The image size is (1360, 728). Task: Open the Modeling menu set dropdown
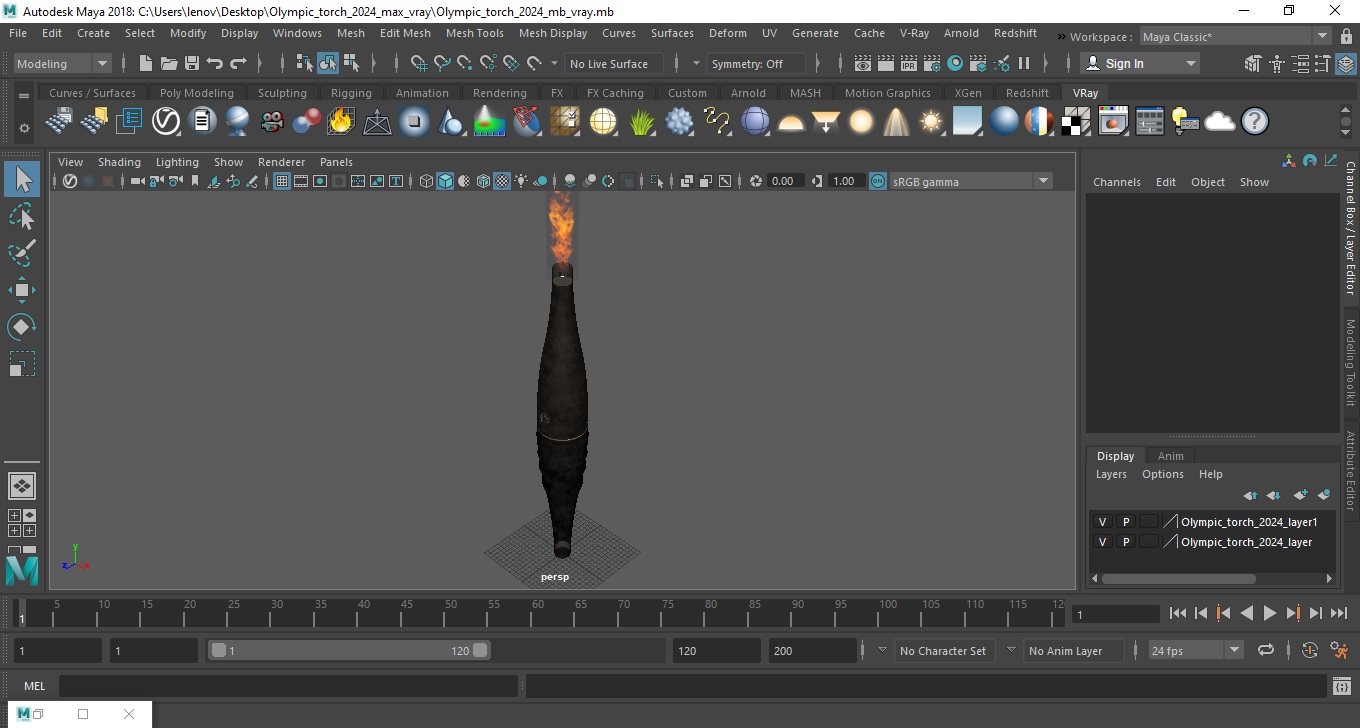63,63
